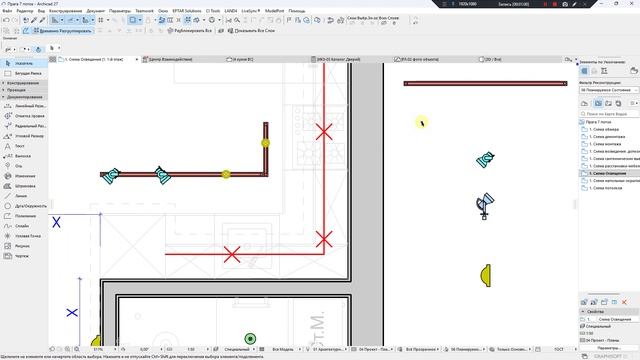Expand the Конструирование toolbox group
Viewport: 640px width, 360px height.
pos(24,83)
